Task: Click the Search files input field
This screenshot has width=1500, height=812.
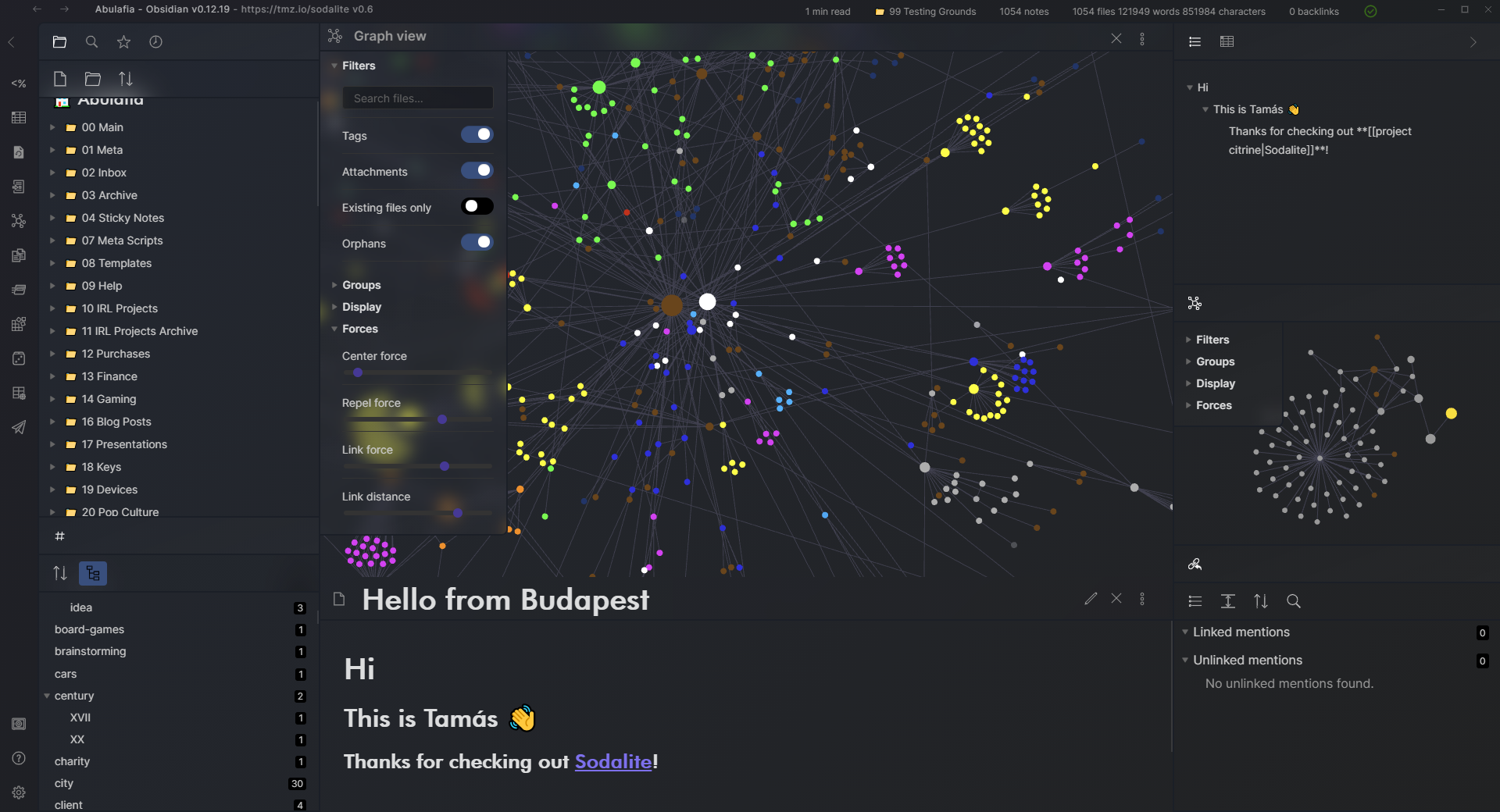Action: 417,98
